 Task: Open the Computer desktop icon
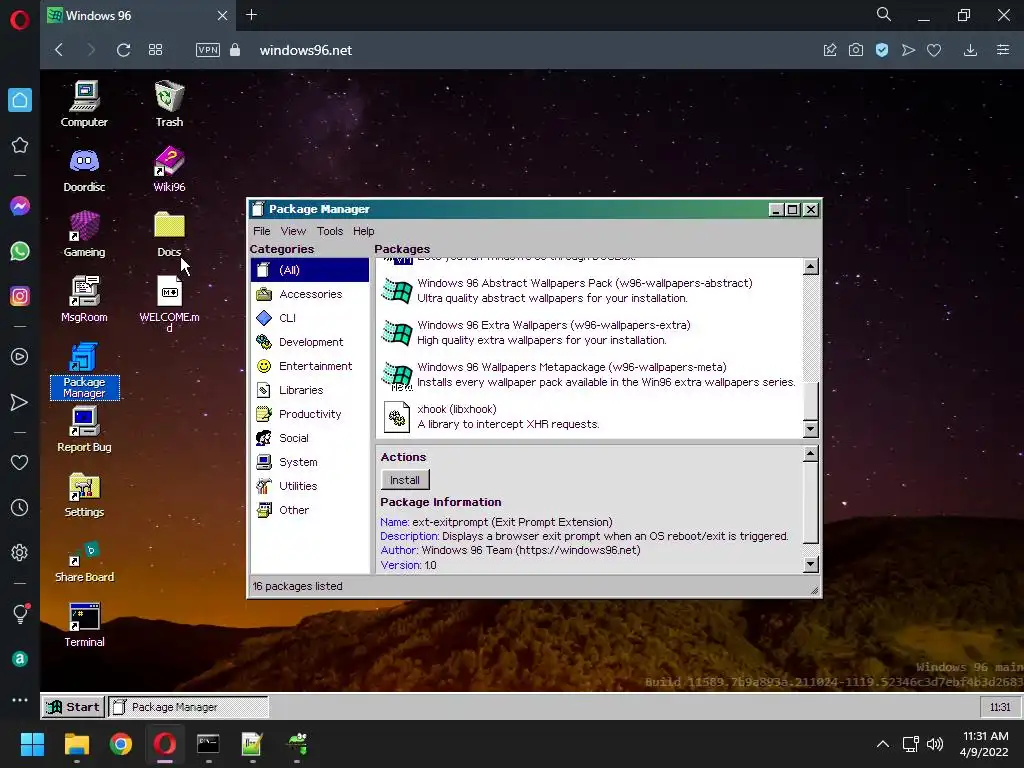84,103
